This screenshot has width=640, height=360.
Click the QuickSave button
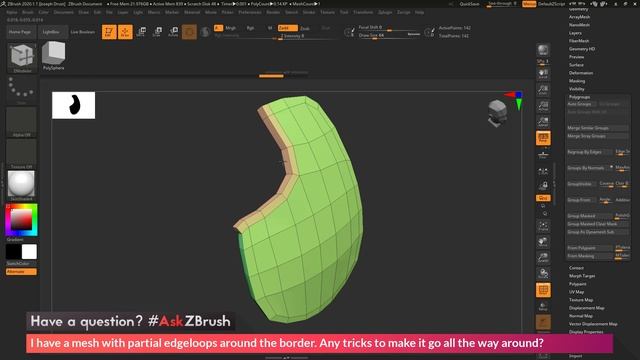point(469,4)
